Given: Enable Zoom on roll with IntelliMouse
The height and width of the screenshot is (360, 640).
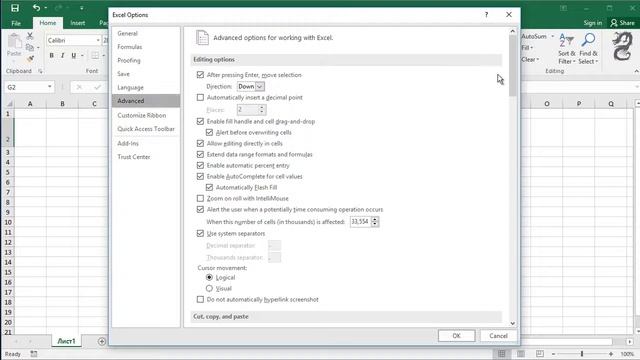Looking at the screenshot, I should [200, 198].
